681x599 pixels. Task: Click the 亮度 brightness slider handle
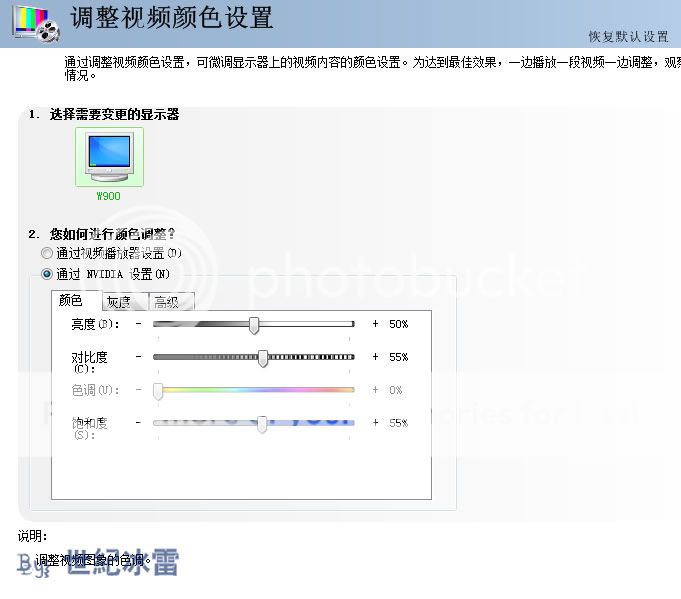tap(254, 324)
